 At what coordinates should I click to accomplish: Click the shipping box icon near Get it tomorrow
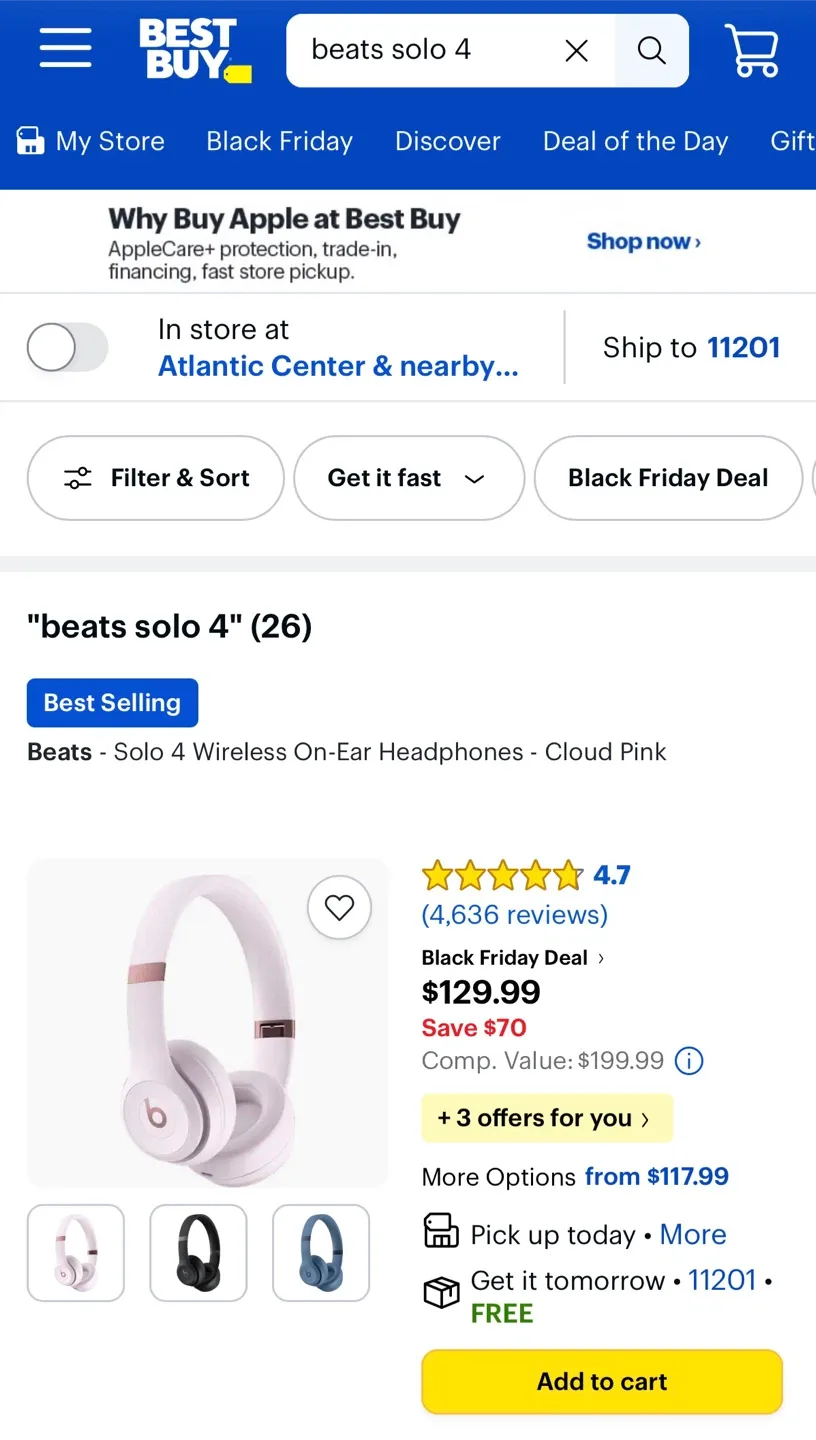coord(440,1292)
